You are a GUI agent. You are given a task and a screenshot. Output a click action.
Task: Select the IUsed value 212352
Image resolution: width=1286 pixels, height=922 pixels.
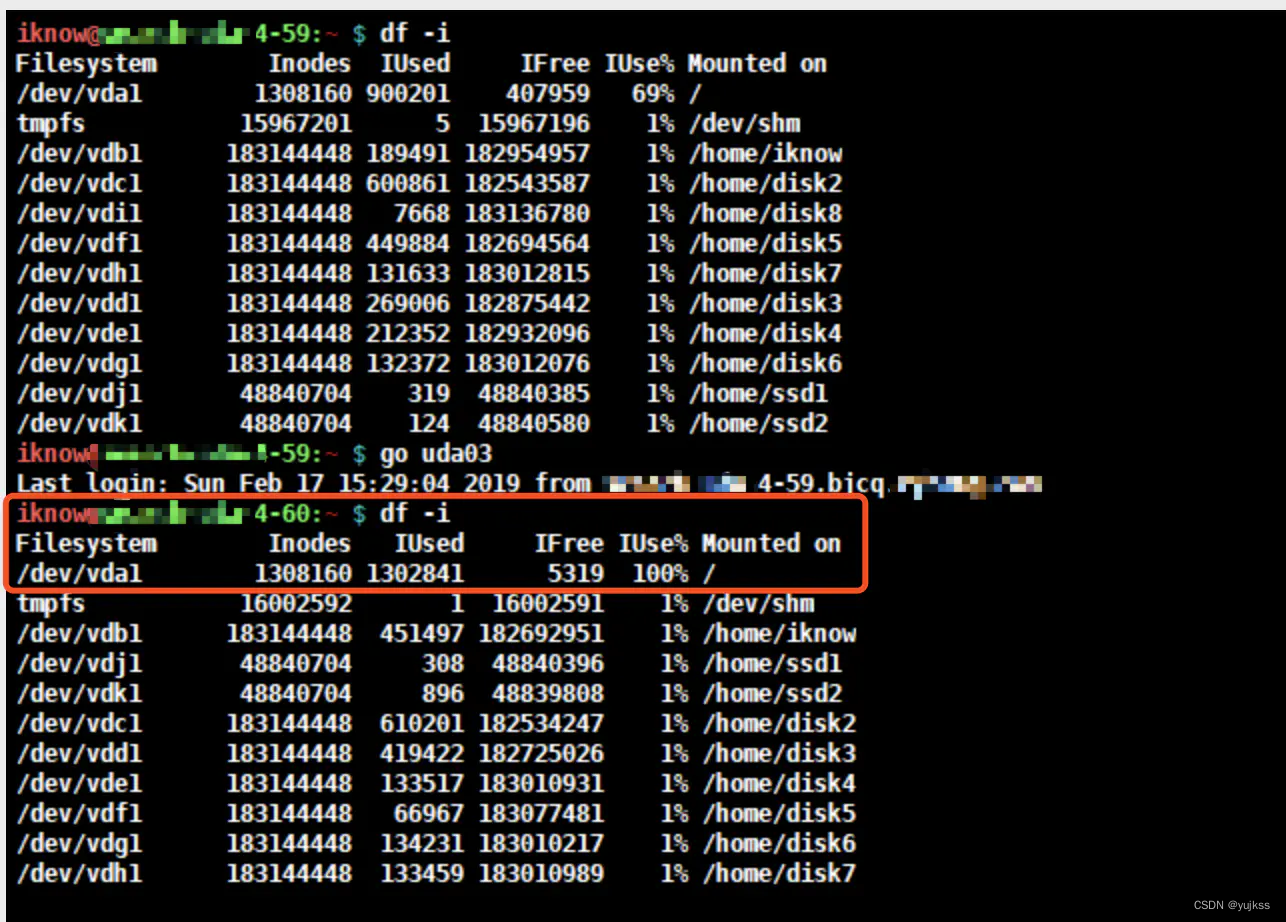(x=408, y=334)
